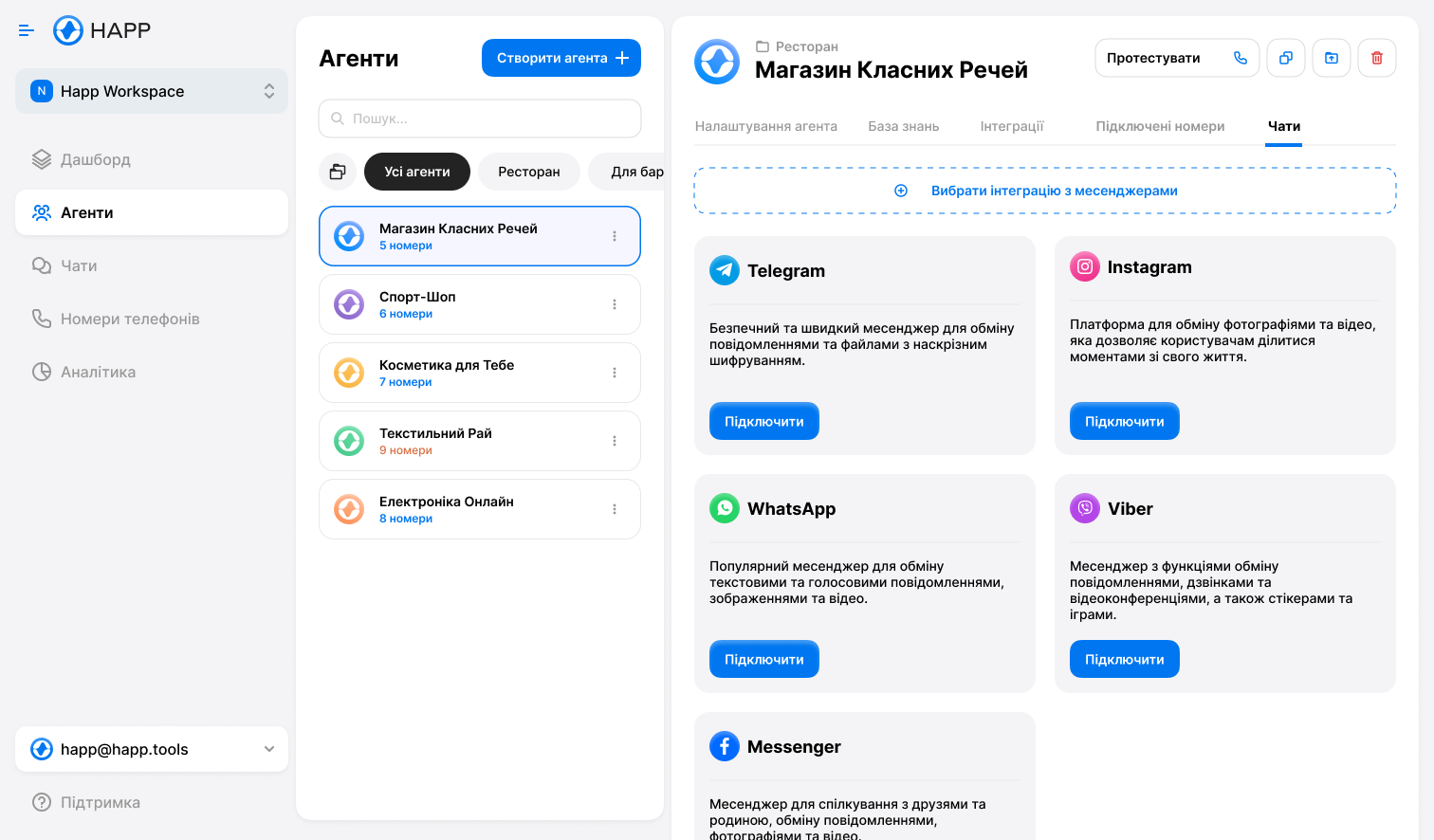Collapse the sidebar with the hamburger icon
The height and width of the screenshot is (840, 1434).
(26, 29)
